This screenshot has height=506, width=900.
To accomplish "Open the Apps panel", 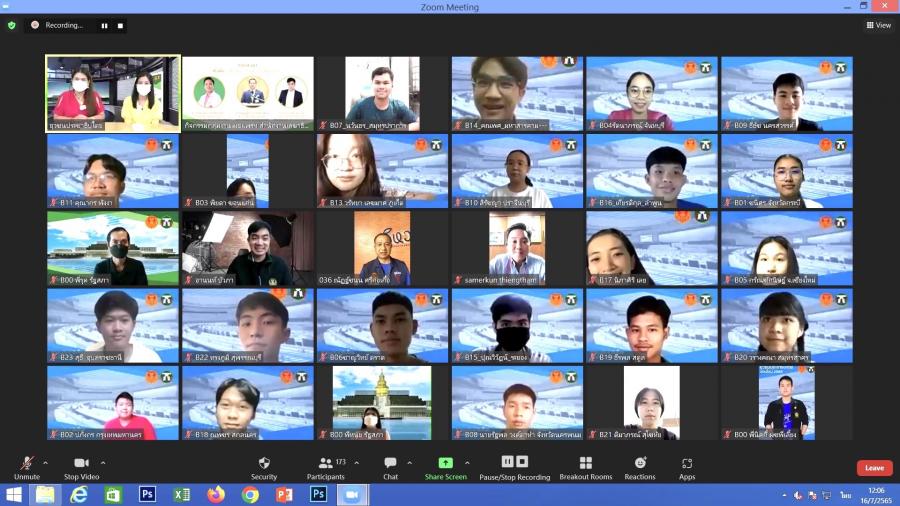I will pyautogui.click(x=687, y=463).
